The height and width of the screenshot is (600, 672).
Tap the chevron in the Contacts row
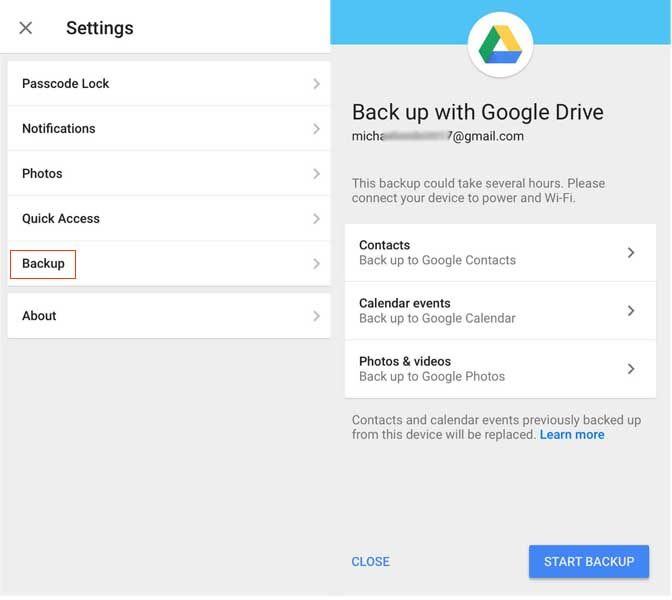(631, 253)
